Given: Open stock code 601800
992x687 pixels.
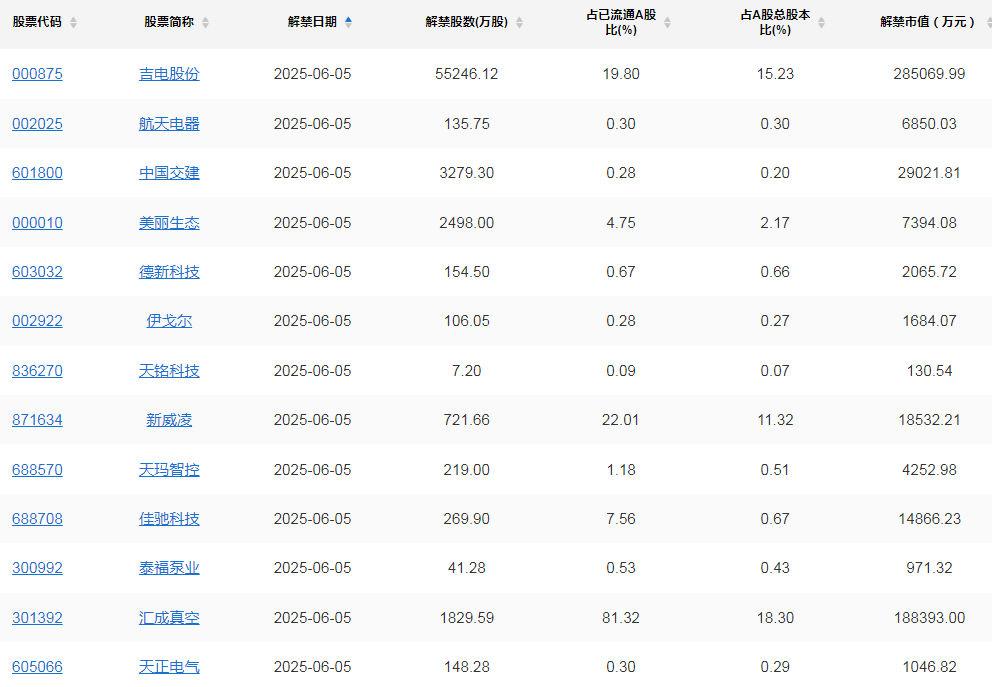Looking at the screenshot, I should [x=37, y=173].
